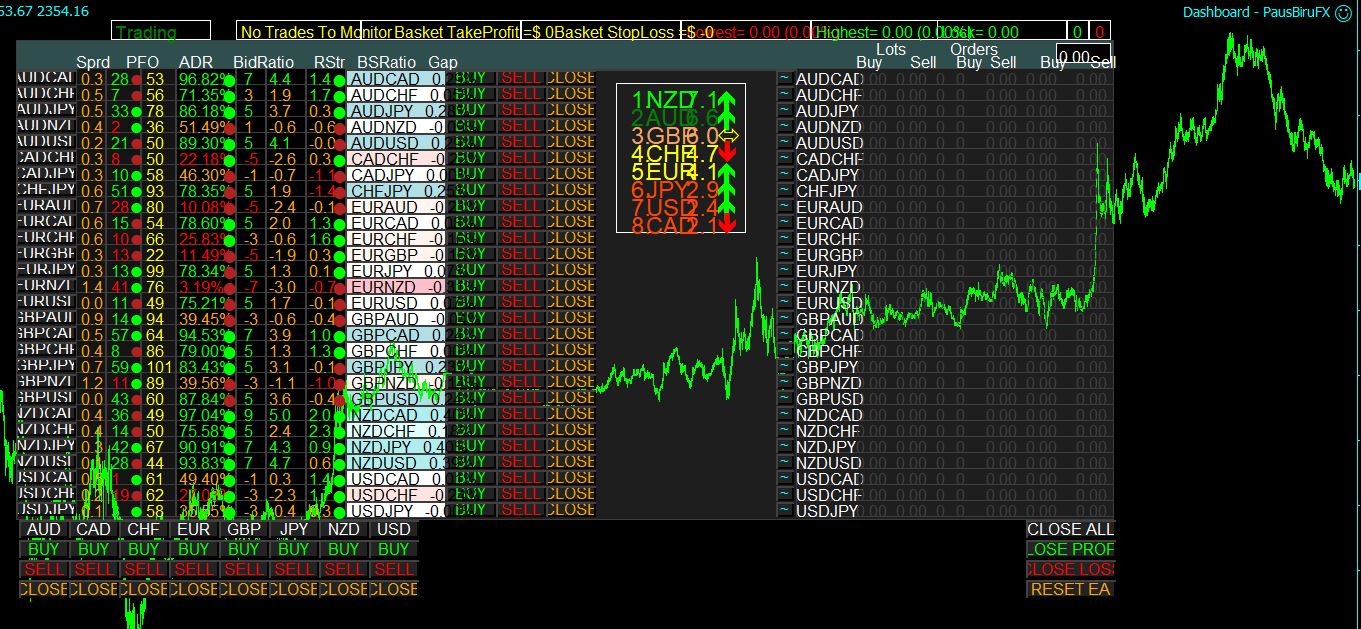Click the tilde chart button beside USDJPY
1361x629 pixels.
[x=784, y=510]
